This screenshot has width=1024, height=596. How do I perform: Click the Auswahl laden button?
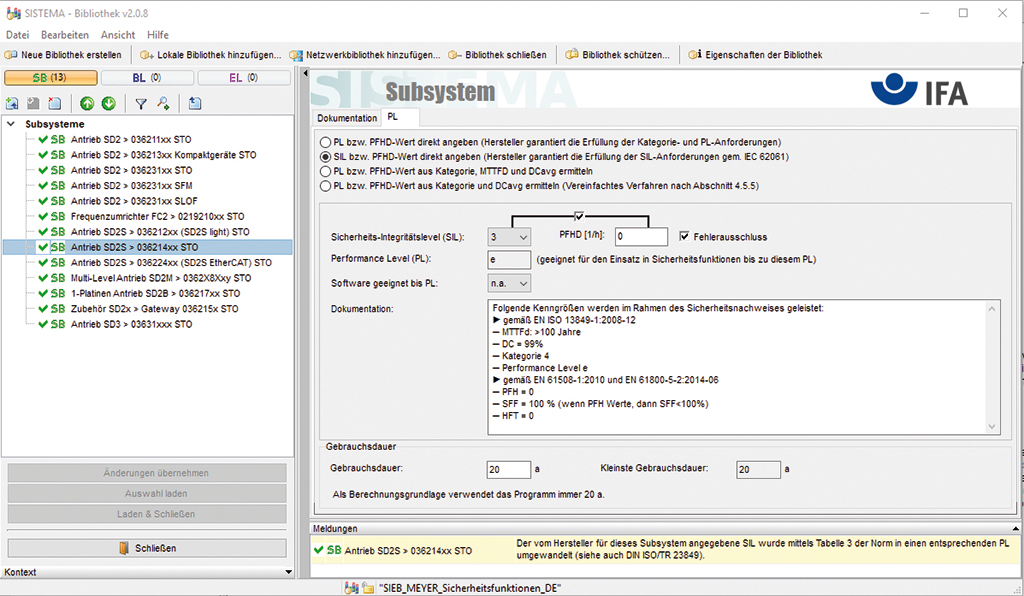pos(147,494)
